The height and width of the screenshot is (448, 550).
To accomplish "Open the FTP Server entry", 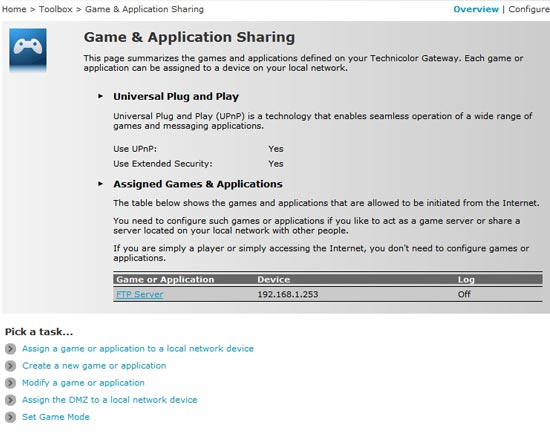I will [x=140, y=294].
